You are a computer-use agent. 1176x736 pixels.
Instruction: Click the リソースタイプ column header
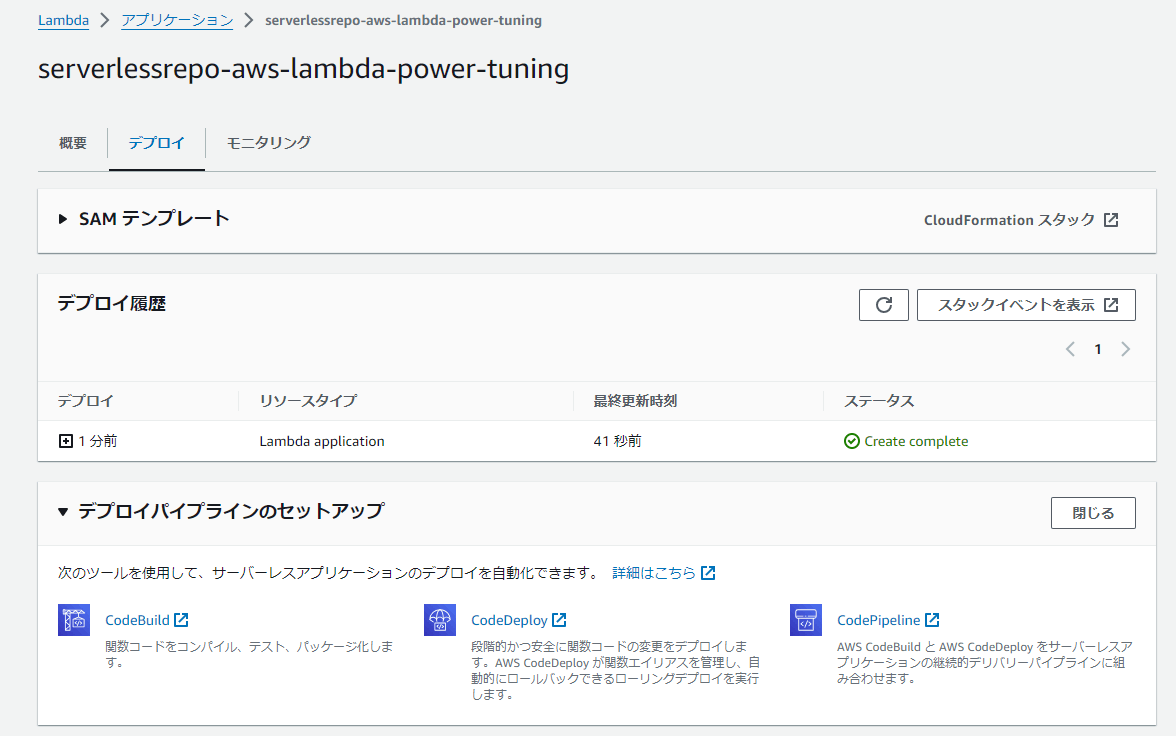pyautogui.click(x=308, y=401)
